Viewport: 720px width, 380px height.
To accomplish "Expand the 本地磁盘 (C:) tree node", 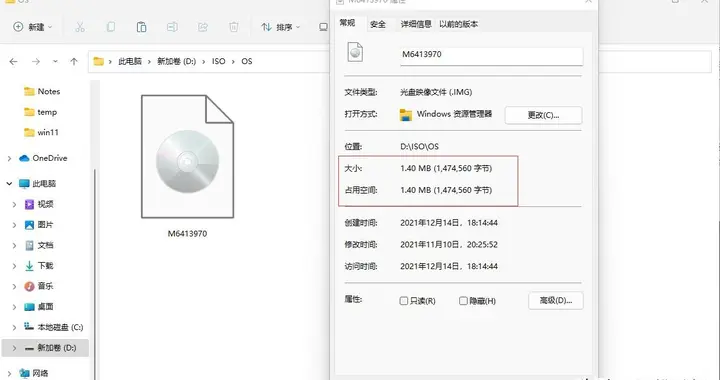I will click(14, 327).
